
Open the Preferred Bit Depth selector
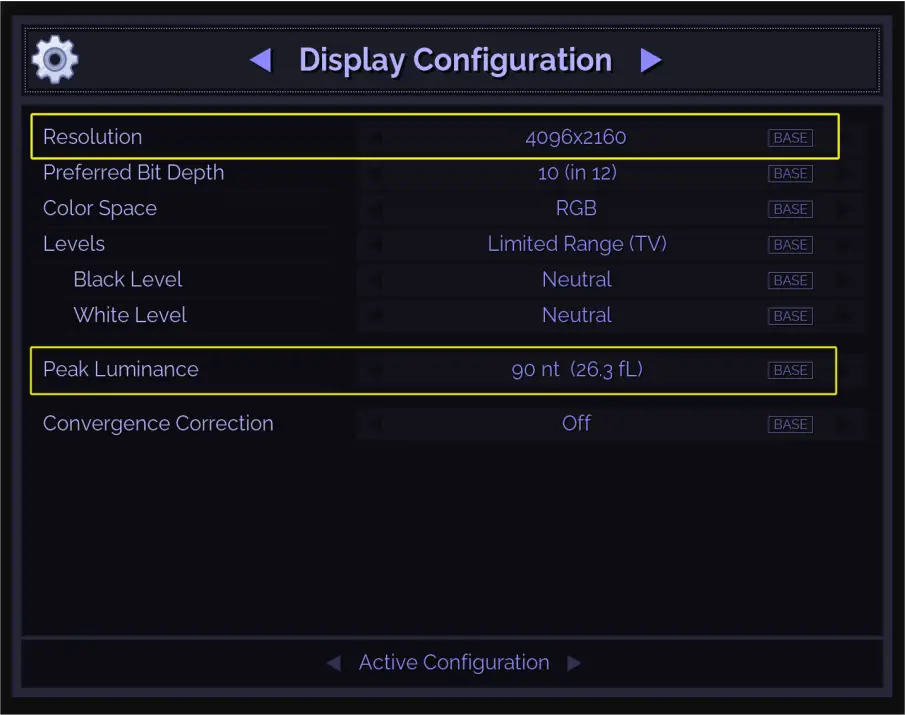click(577, 173)
